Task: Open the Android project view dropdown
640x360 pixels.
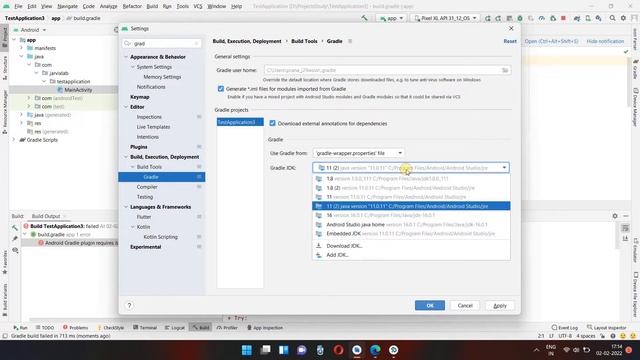Action: click(32, 30)
